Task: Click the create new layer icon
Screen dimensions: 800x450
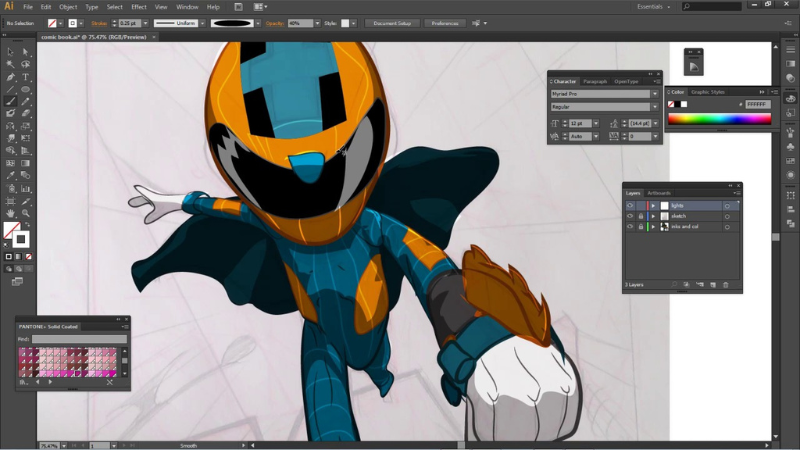Action: 713,285
